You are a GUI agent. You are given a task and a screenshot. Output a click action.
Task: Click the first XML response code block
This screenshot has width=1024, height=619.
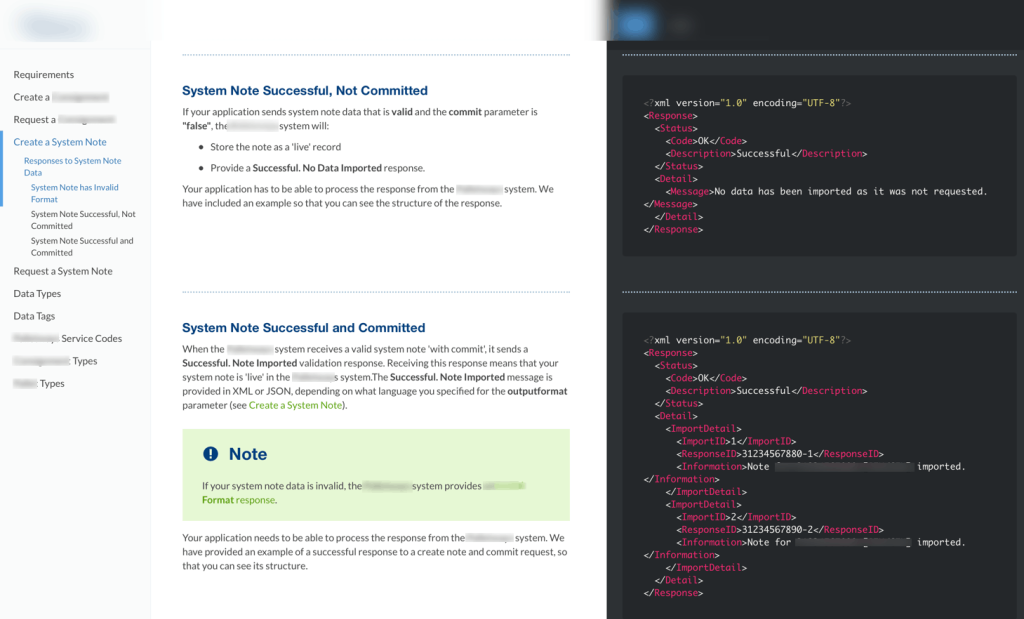point(819,166)
